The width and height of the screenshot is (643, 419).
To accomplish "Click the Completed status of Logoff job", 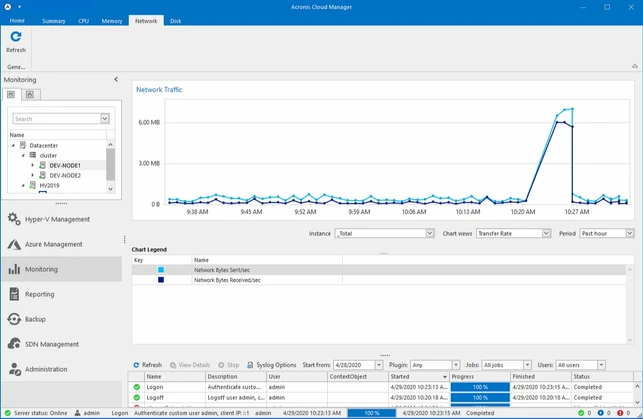I will click(x=588, y=398).
